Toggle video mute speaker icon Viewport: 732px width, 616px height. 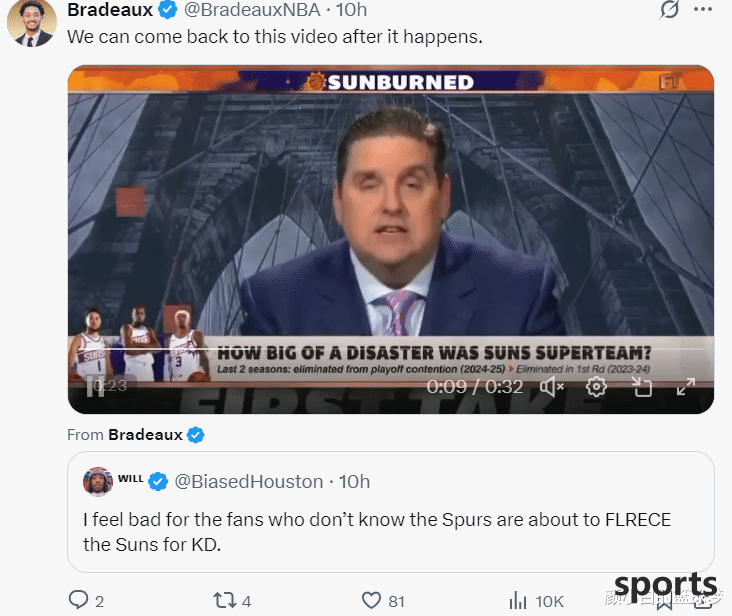coord(552,386)
